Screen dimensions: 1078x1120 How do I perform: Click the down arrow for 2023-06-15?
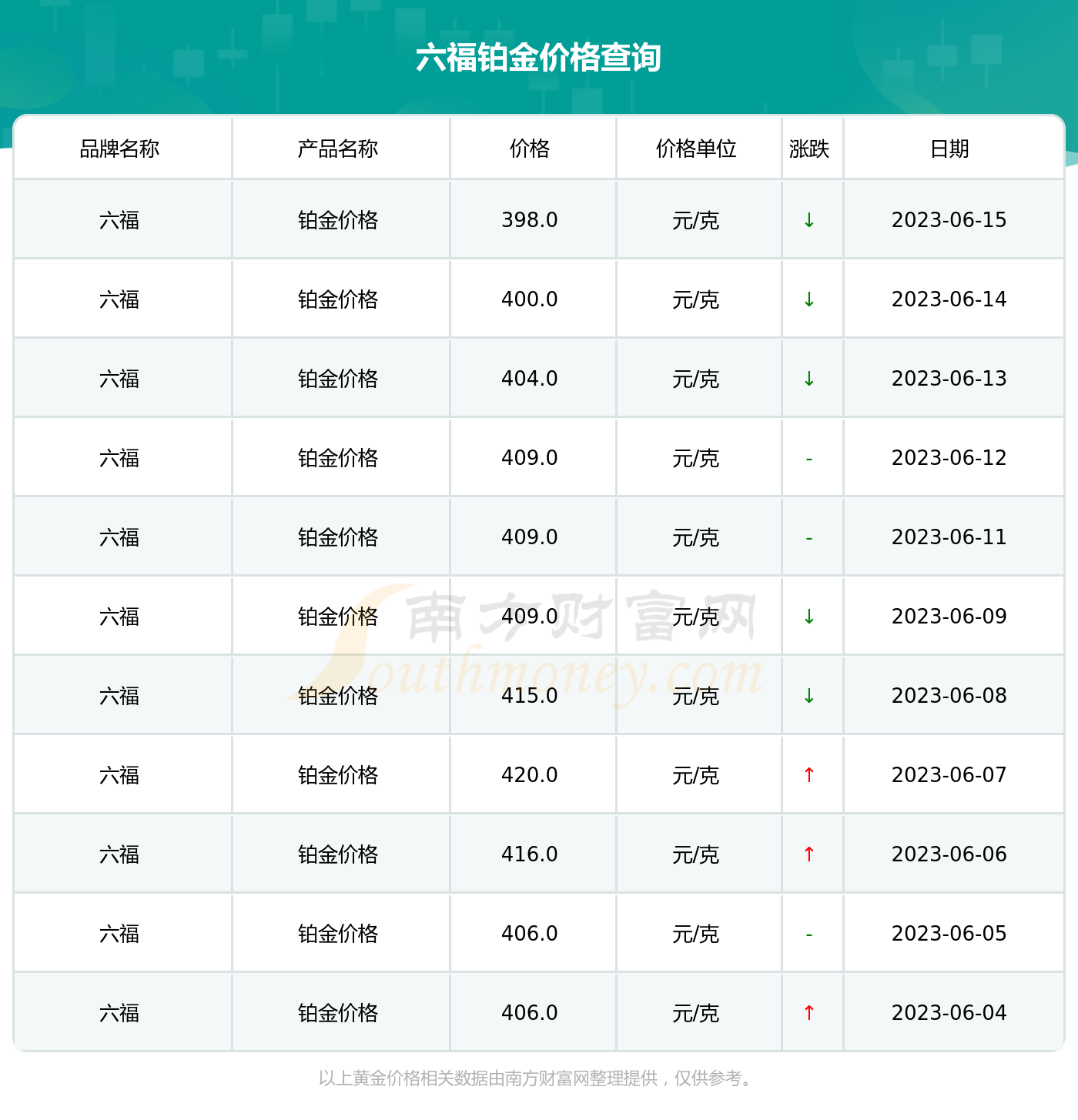click(809, 220)
